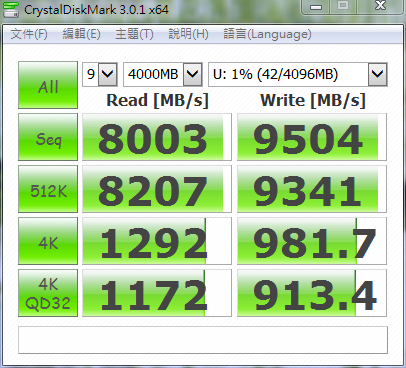The width and height of the screenshot is (406, 368).
Task: Minimize the CrystalDiskMark window
Action: click(316, 6)
